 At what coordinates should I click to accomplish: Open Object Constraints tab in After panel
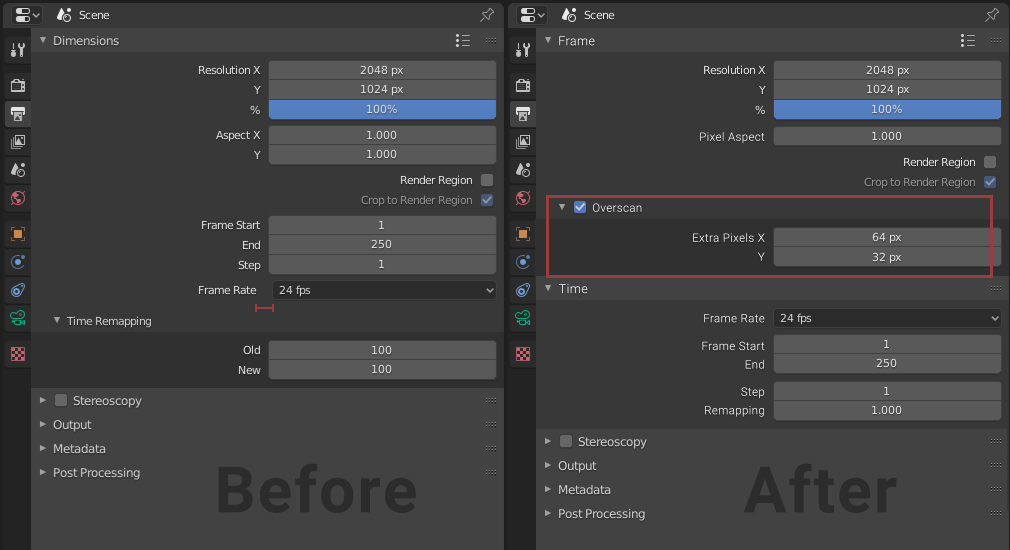[523, 290]
